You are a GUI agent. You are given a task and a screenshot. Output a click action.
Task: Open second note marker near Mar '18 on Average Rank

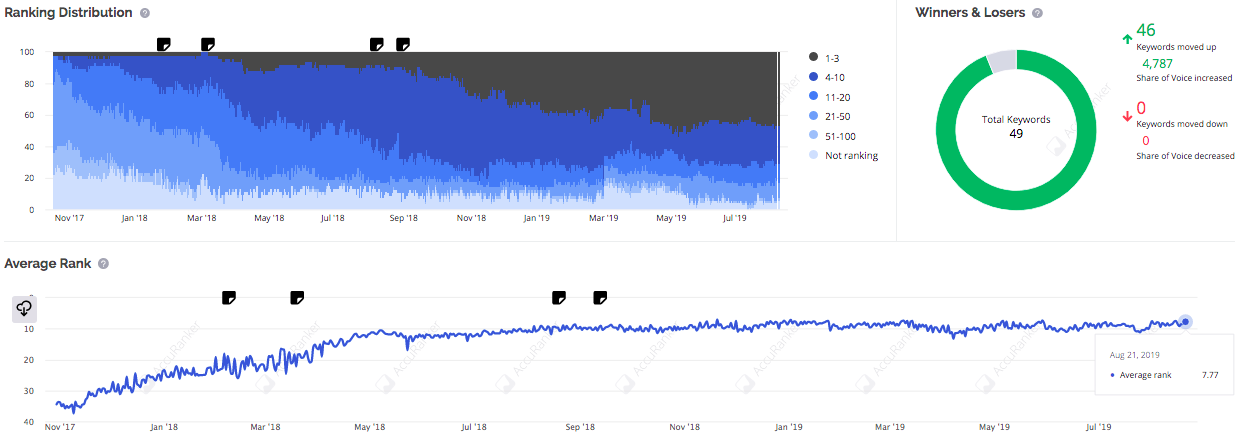[297, 298]
